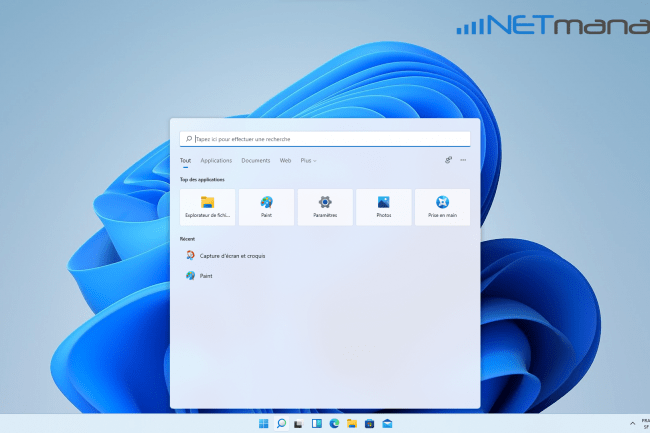Expand the Plus filter dropdown
Image resolution: width=650 pixels, height=433 pixels.
click(308, 160)
